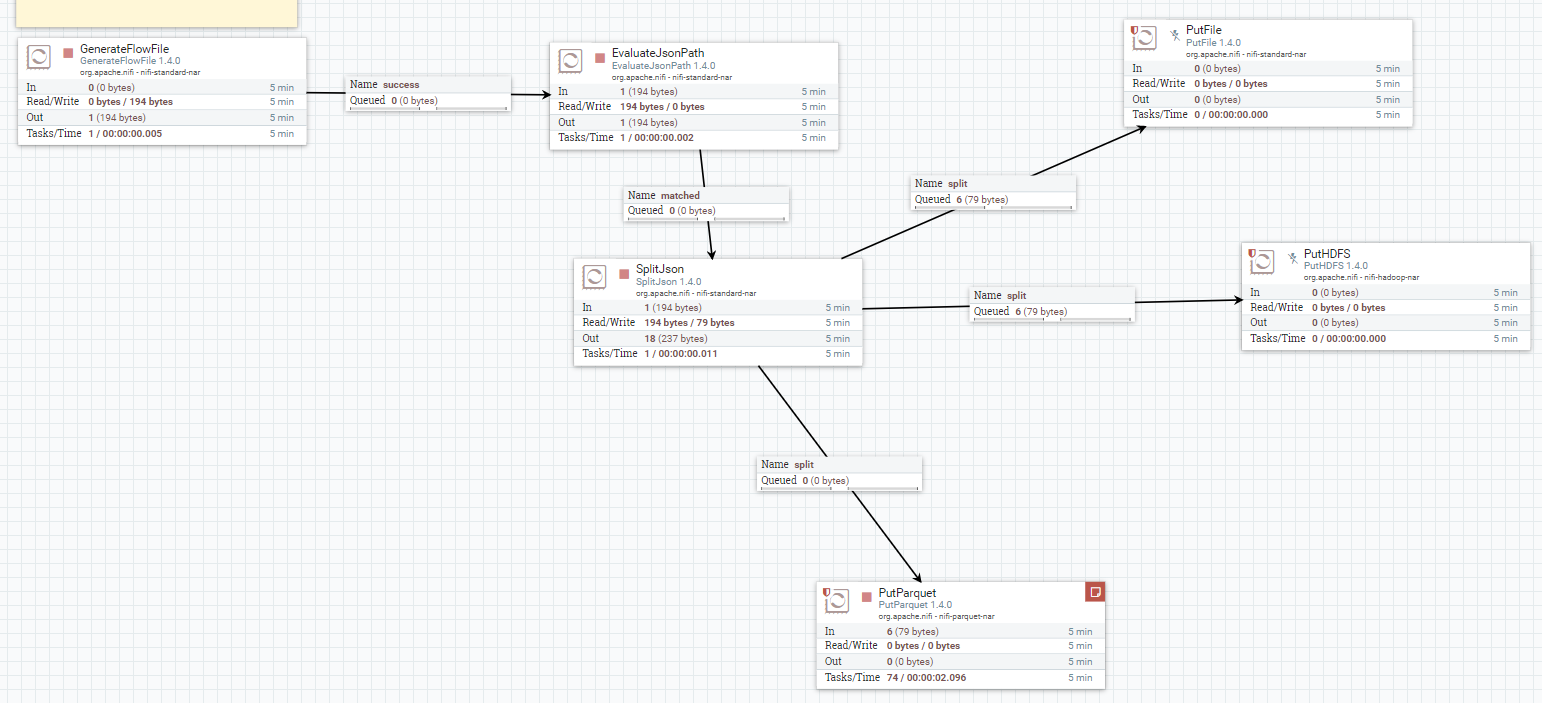The width and height of the screenshot is (1542, 703).
Task: Select the success connection label
Action: (x=428, y=92)
